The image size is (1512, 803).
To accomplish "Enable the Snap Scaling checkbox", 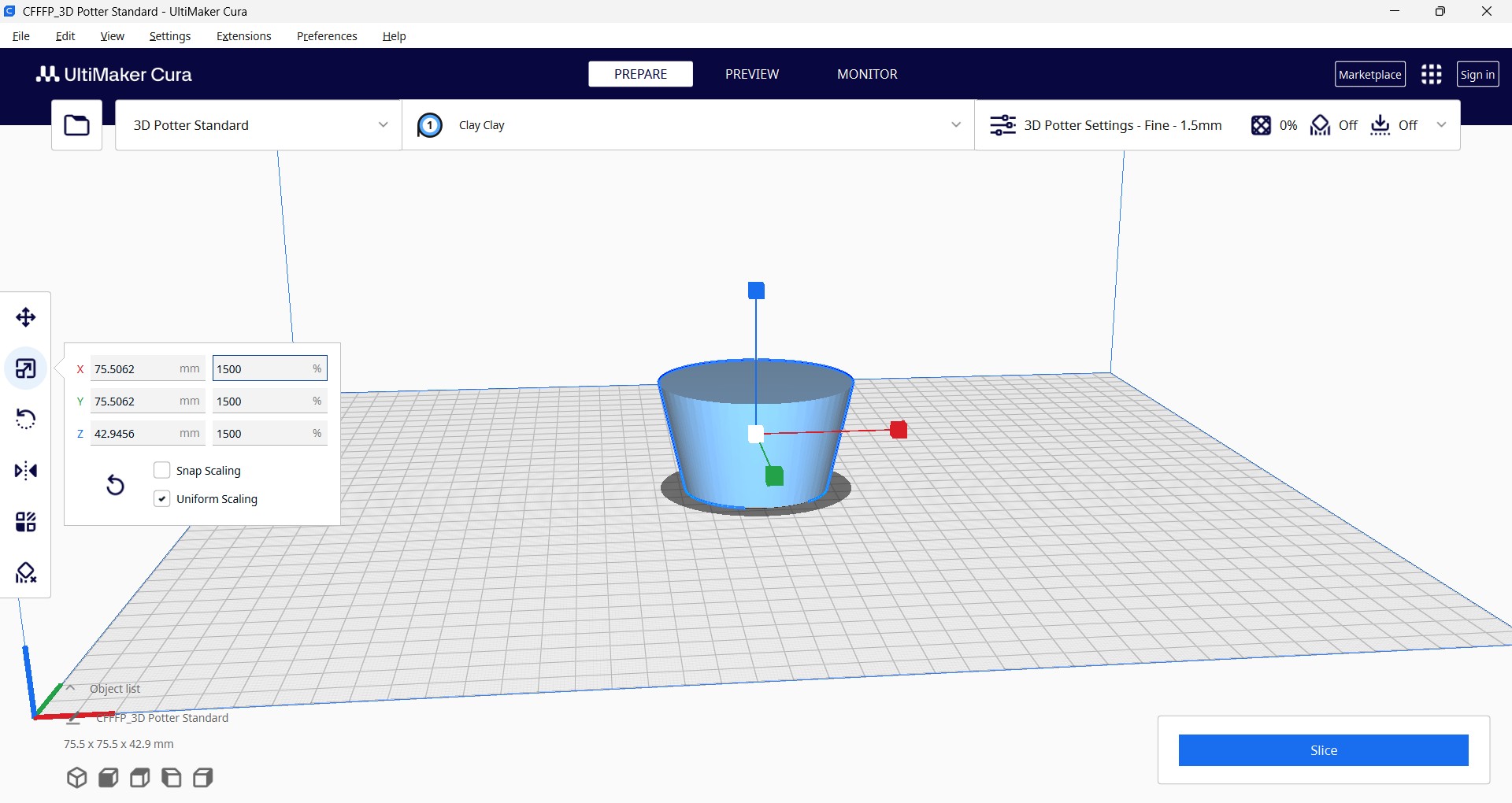I will 162,470.
